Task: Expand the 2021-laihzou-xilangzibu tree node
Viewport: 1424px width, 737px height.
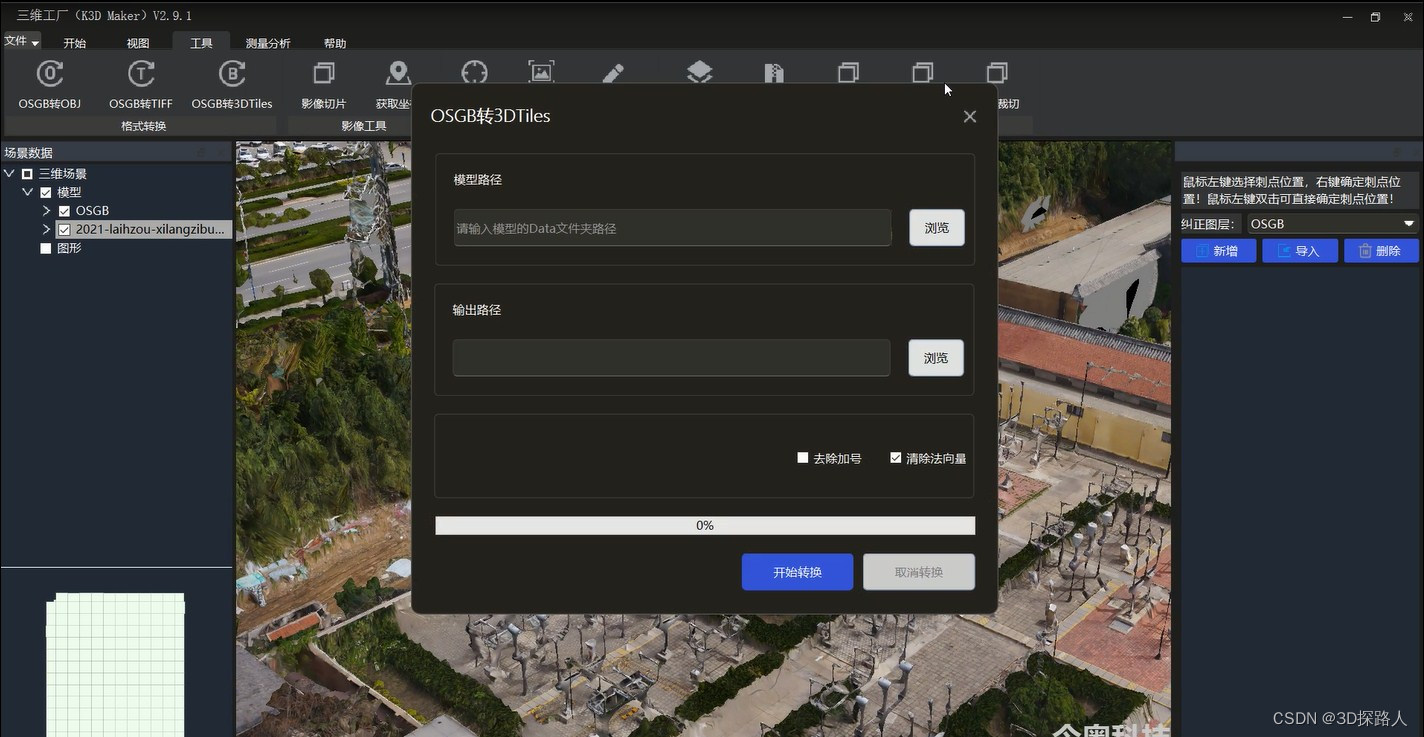Action: tap(46, 229)
